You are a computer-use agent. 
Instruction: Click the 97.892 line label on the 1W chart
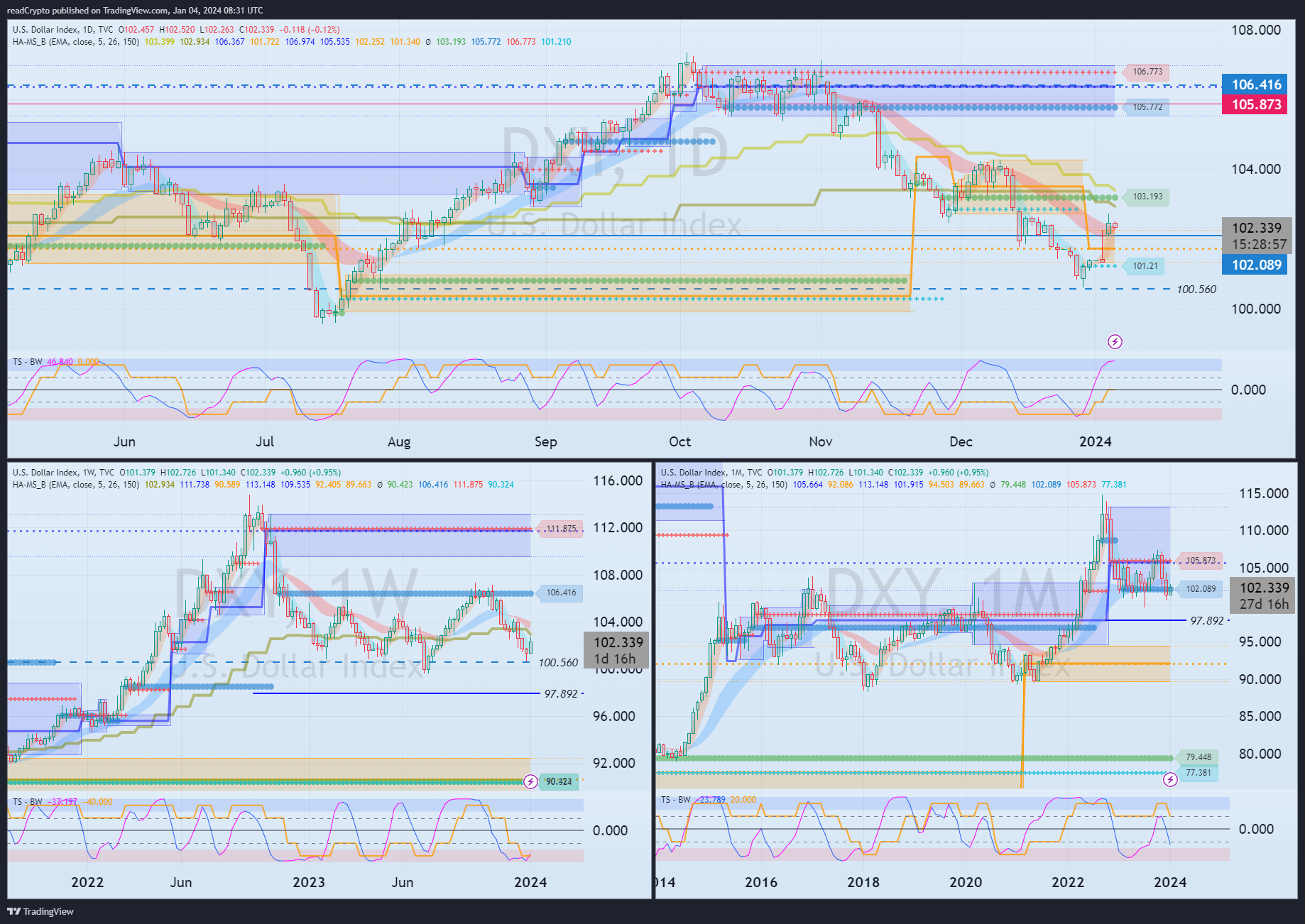click(x=561, y=694)
